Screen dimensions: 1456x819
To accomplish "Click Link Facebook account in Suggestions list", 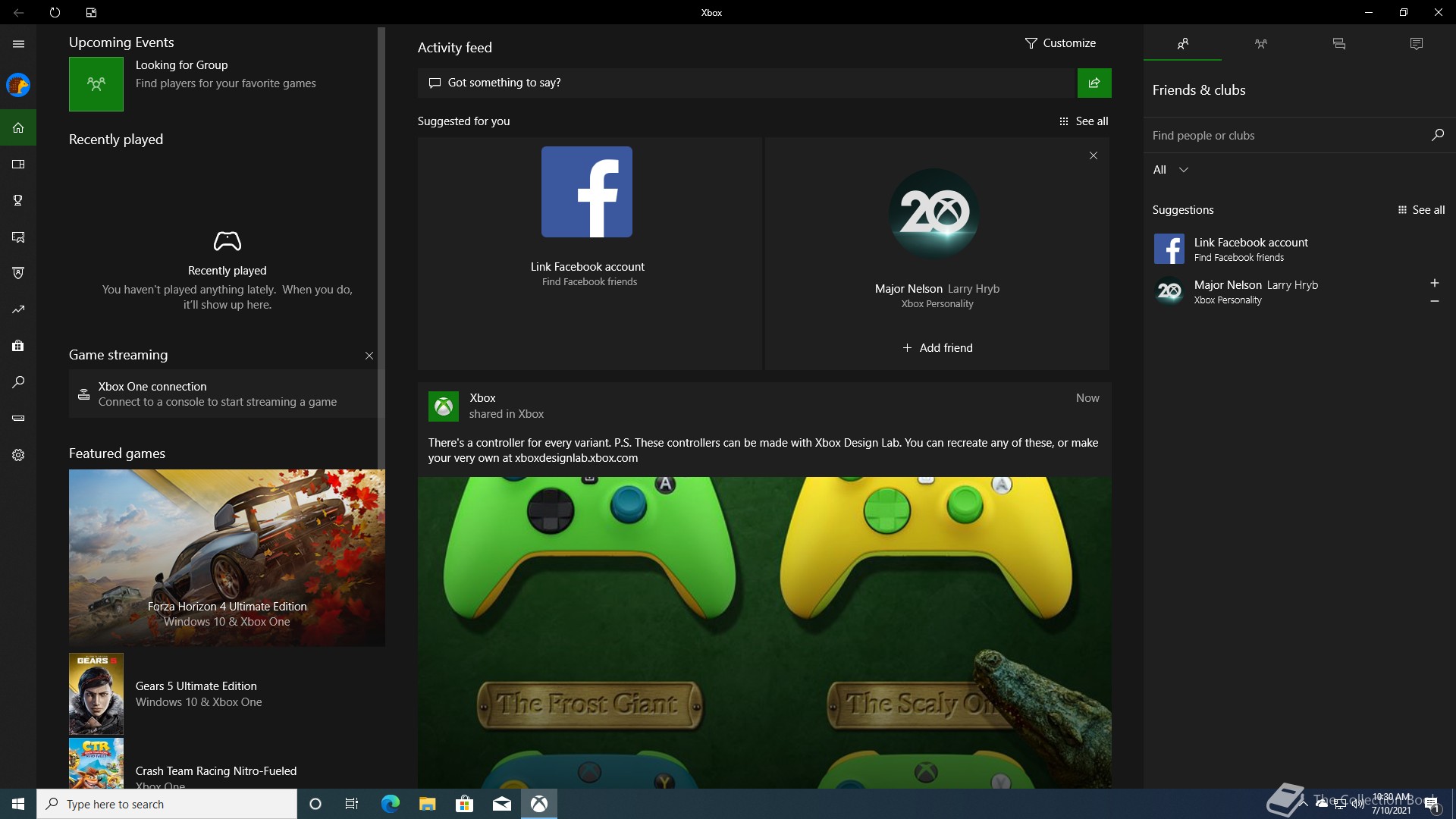I will coord(1298,249).
